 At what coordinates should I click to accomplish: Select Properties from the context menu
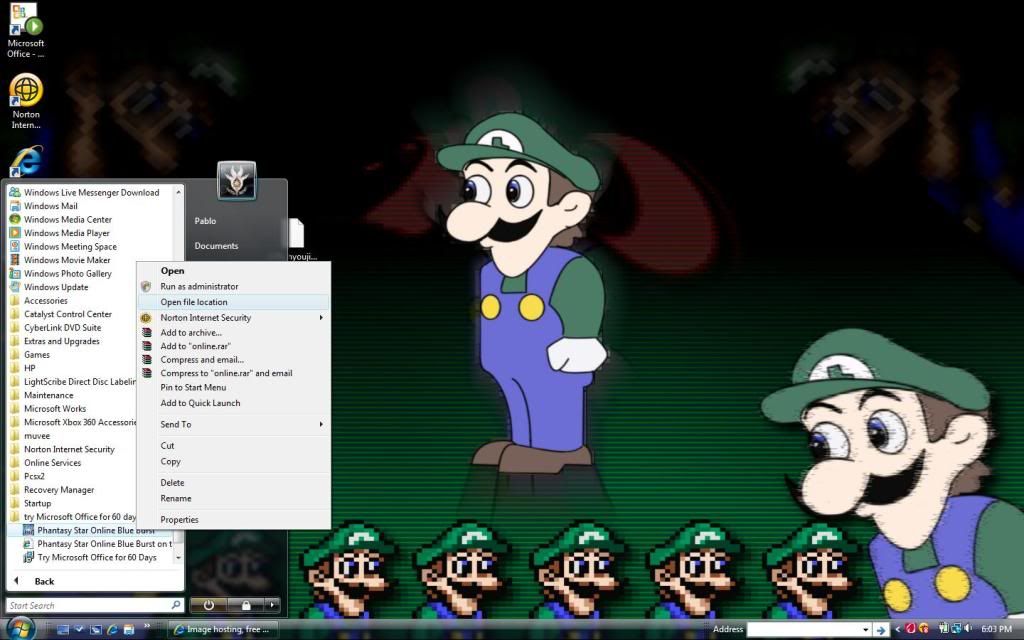(180, 520)
